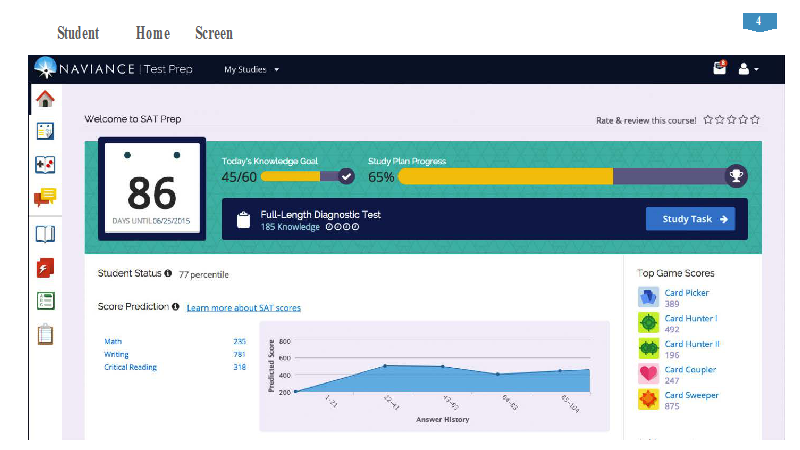Click the knowledge goal checkmark icon
Screen dimensions: 800x450
[346, 177]
